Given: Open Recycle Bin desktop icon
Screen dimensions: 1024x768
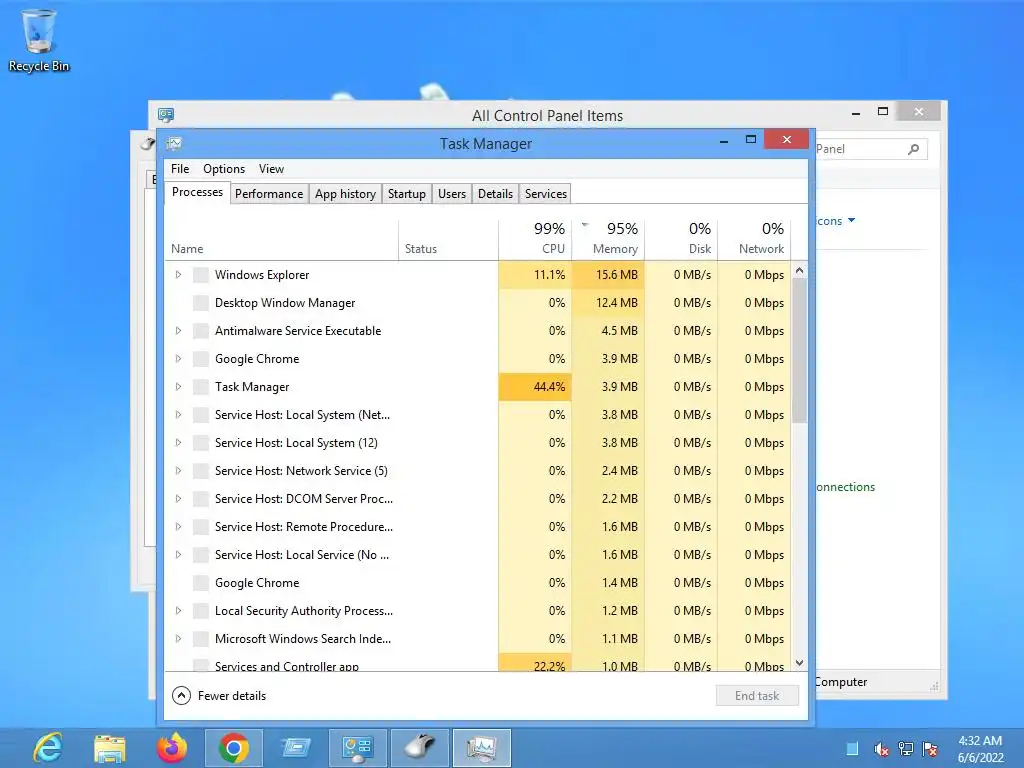Looking at the screenshot, I should pos(39,39).
